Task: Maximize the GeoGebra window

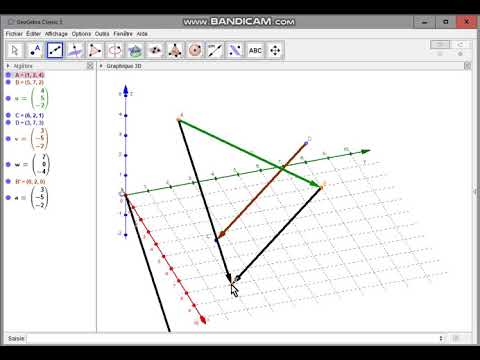Action: click(x=446, y=22)
